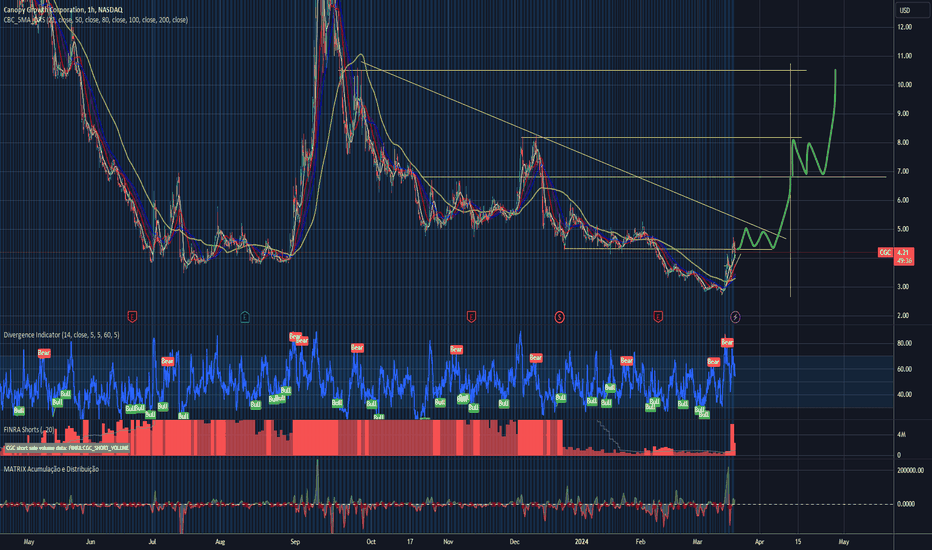
Task: Select MATRIX Acumulação e Distribuição legend
Action: [x=51, y=469]
